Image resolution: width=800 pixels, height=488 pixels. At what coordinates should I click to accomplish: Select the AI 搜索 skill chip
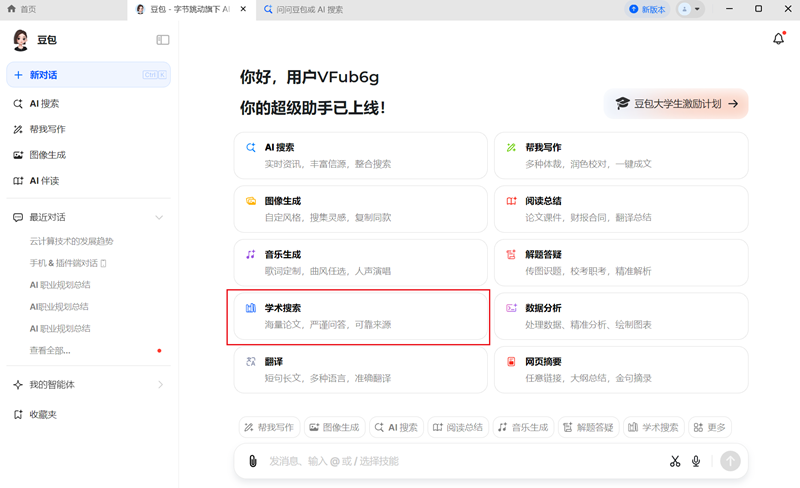[x=396, y=427]
